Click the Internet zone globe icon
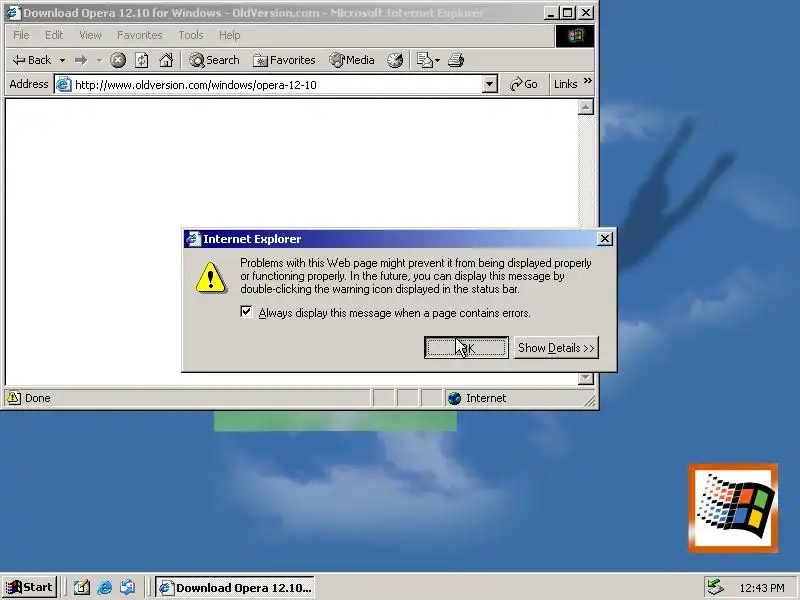The height and width of the screenshot is (600, 800). point(454,398)
